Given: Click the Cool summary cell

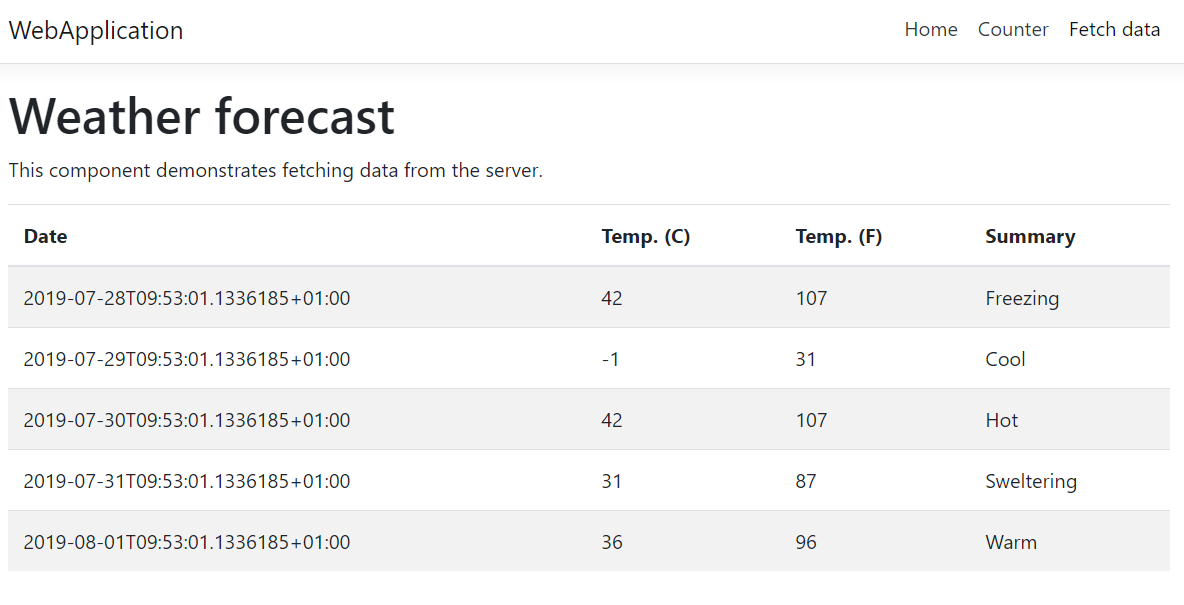Looking at the screenshot, I should [1005, 359].
